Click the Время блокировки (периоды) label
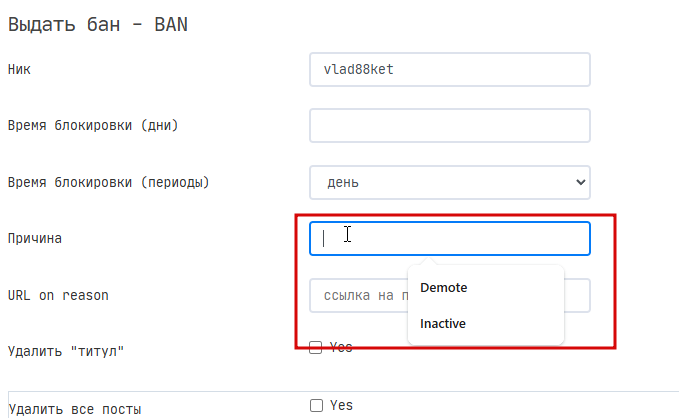Viewport: 679px width, 418px height. tap(109, 182)
